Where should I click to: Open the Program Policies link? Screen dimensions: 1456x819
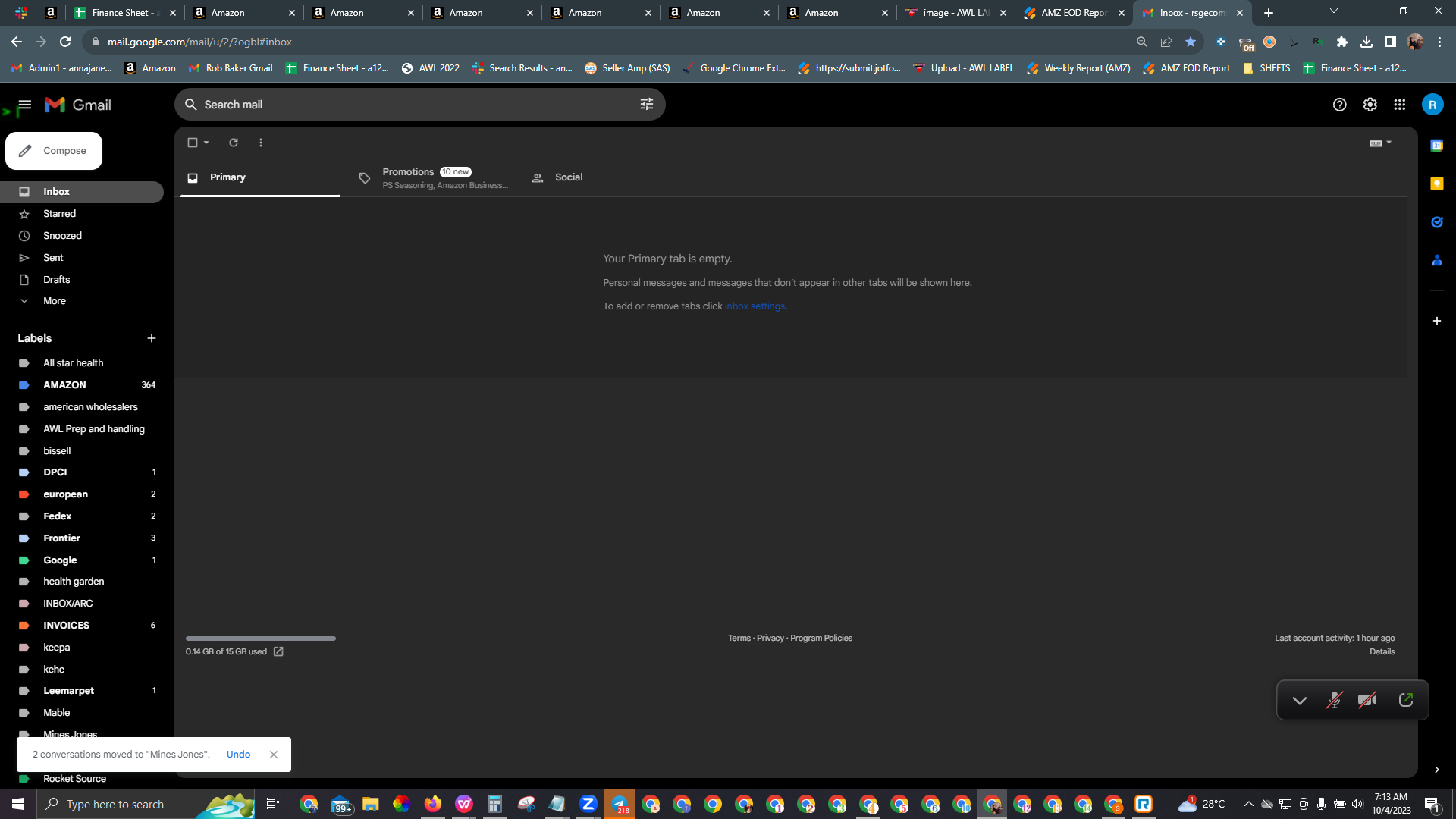point(821,639)
